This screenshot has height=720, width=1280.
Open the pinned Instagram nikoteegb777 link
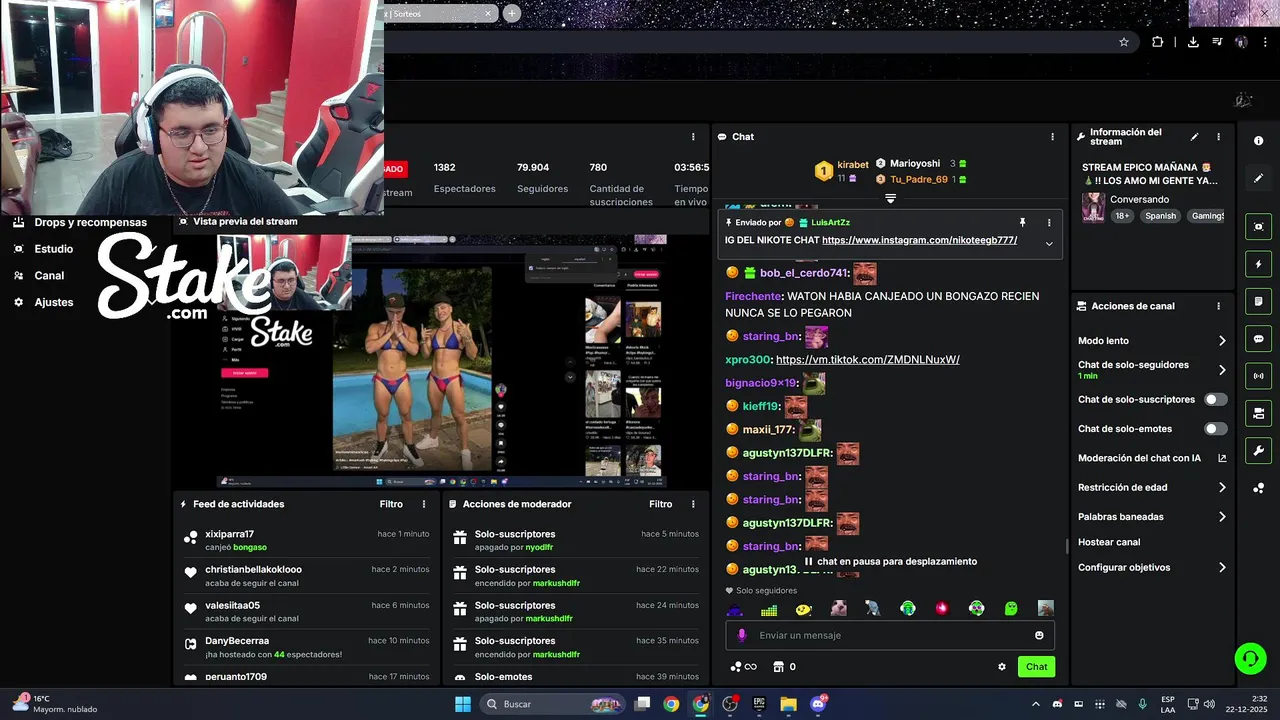919,240
